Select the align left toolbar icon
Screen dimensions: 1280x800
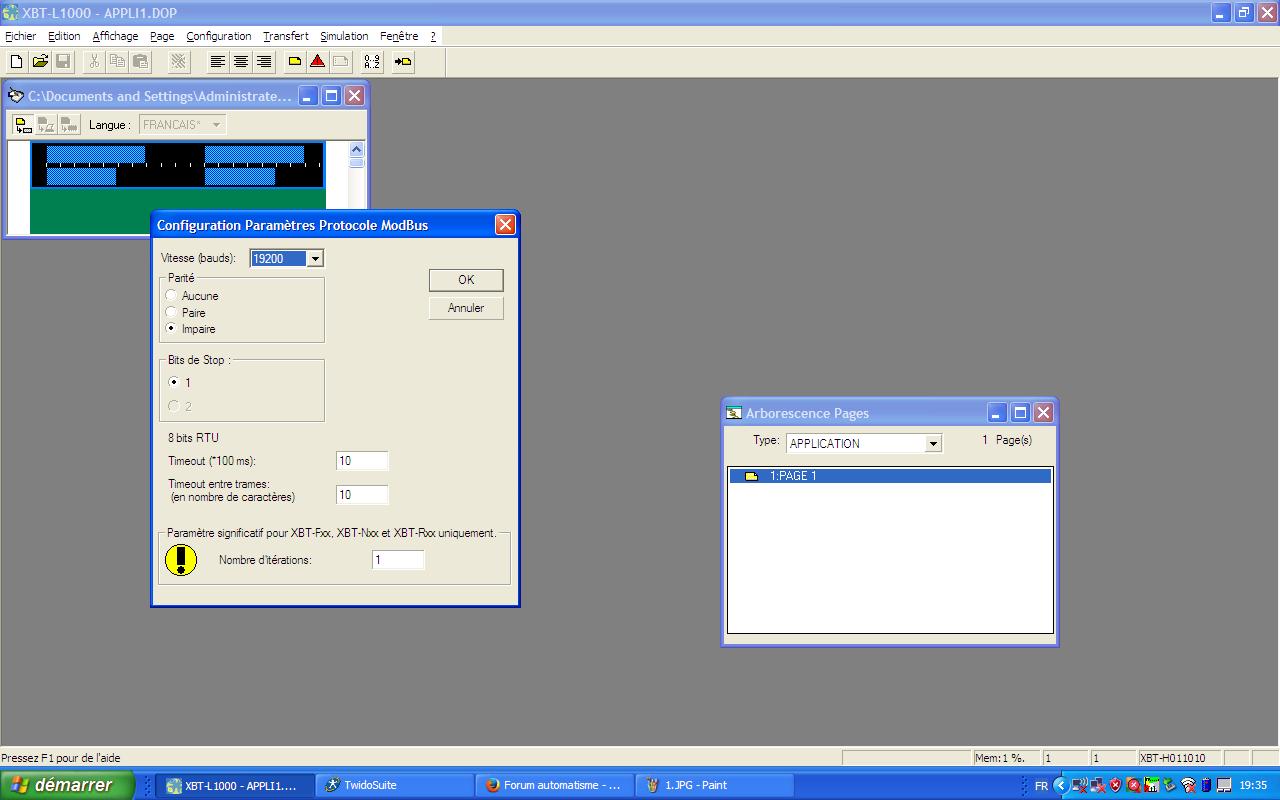(217, 62)
